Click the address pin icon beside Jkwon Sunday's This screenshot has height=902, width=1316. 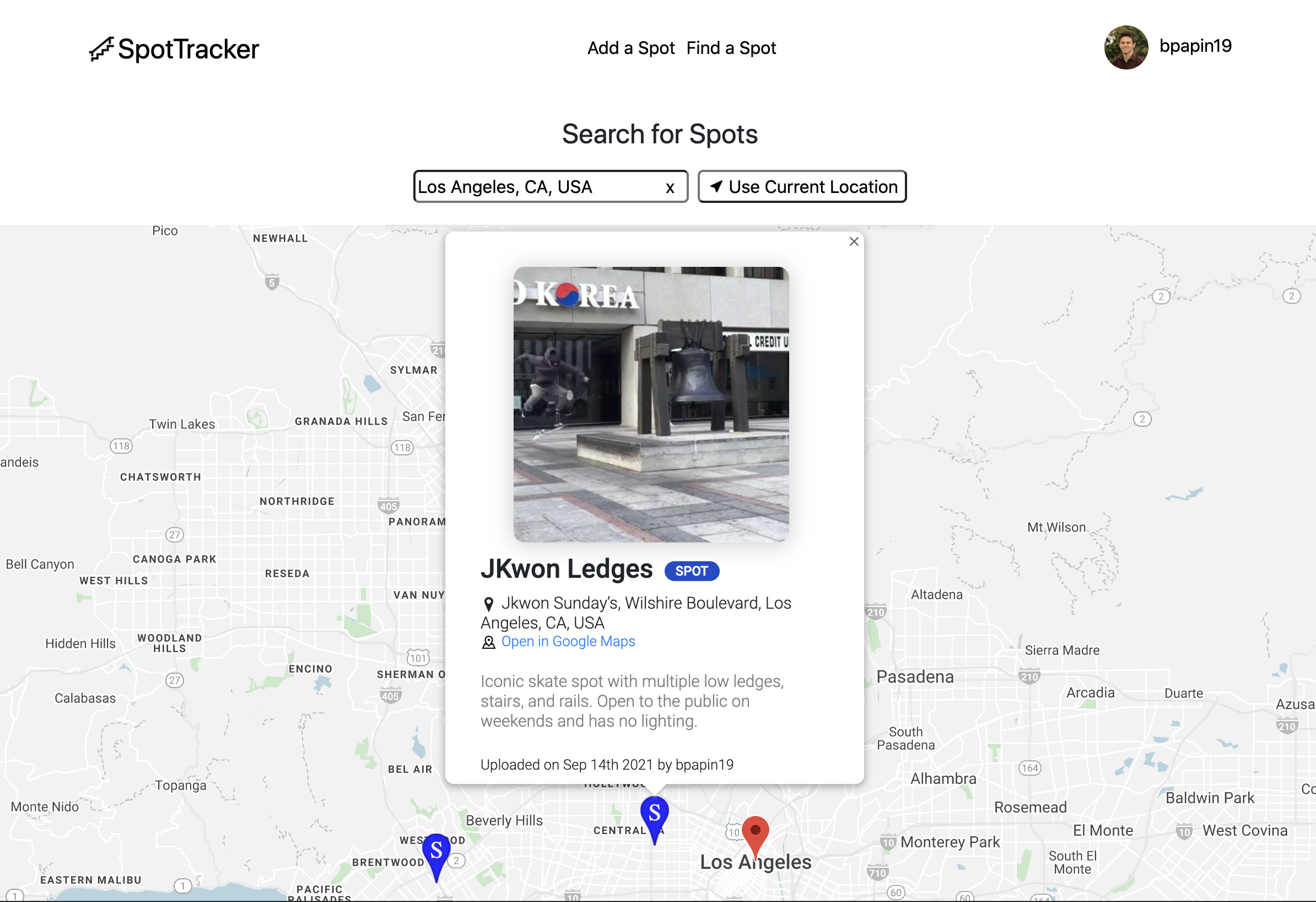pos(488,604)
